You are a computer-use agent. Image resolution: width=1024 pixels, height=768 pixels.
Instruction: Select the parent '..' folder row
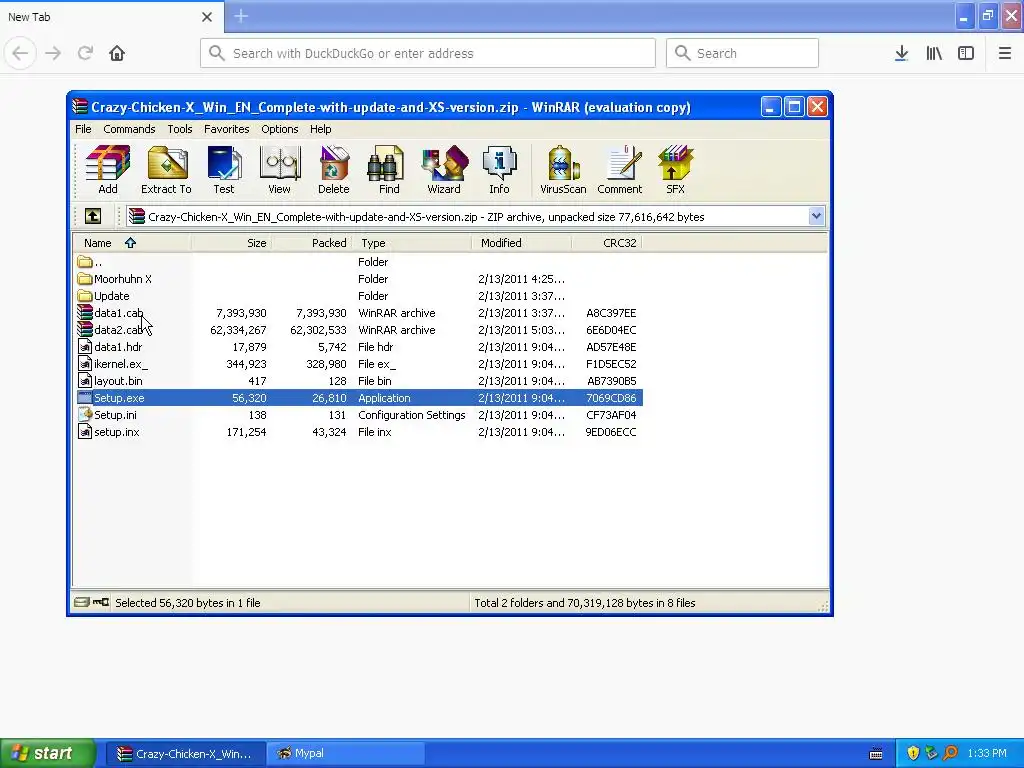coord(358,262)
